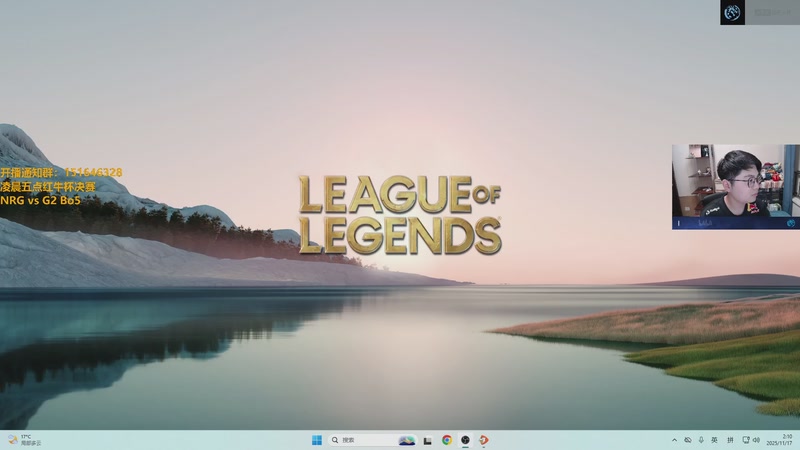
Task: Open the red arrow app in taskbar
Action: (x=484, y=440)
